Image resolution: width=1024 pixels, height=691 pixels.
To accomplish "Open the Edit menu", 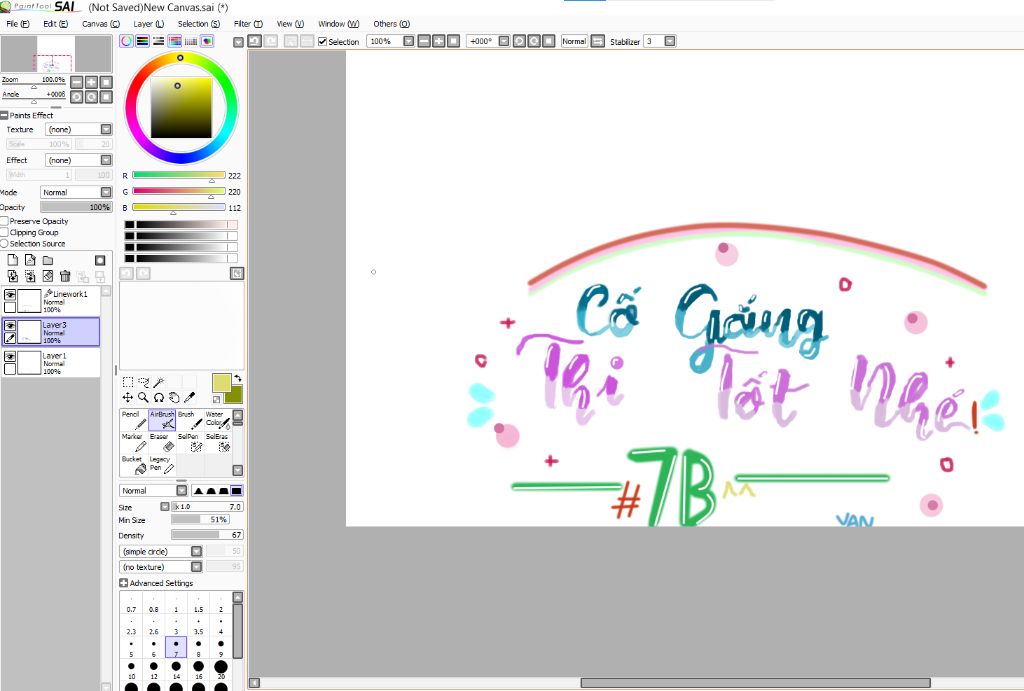I will point(56,24).
